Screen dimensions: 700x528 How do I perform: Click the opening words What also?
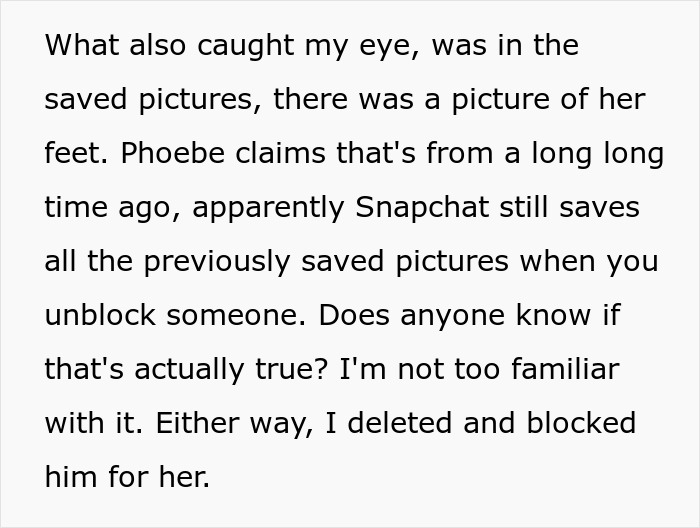pos(108,47)
